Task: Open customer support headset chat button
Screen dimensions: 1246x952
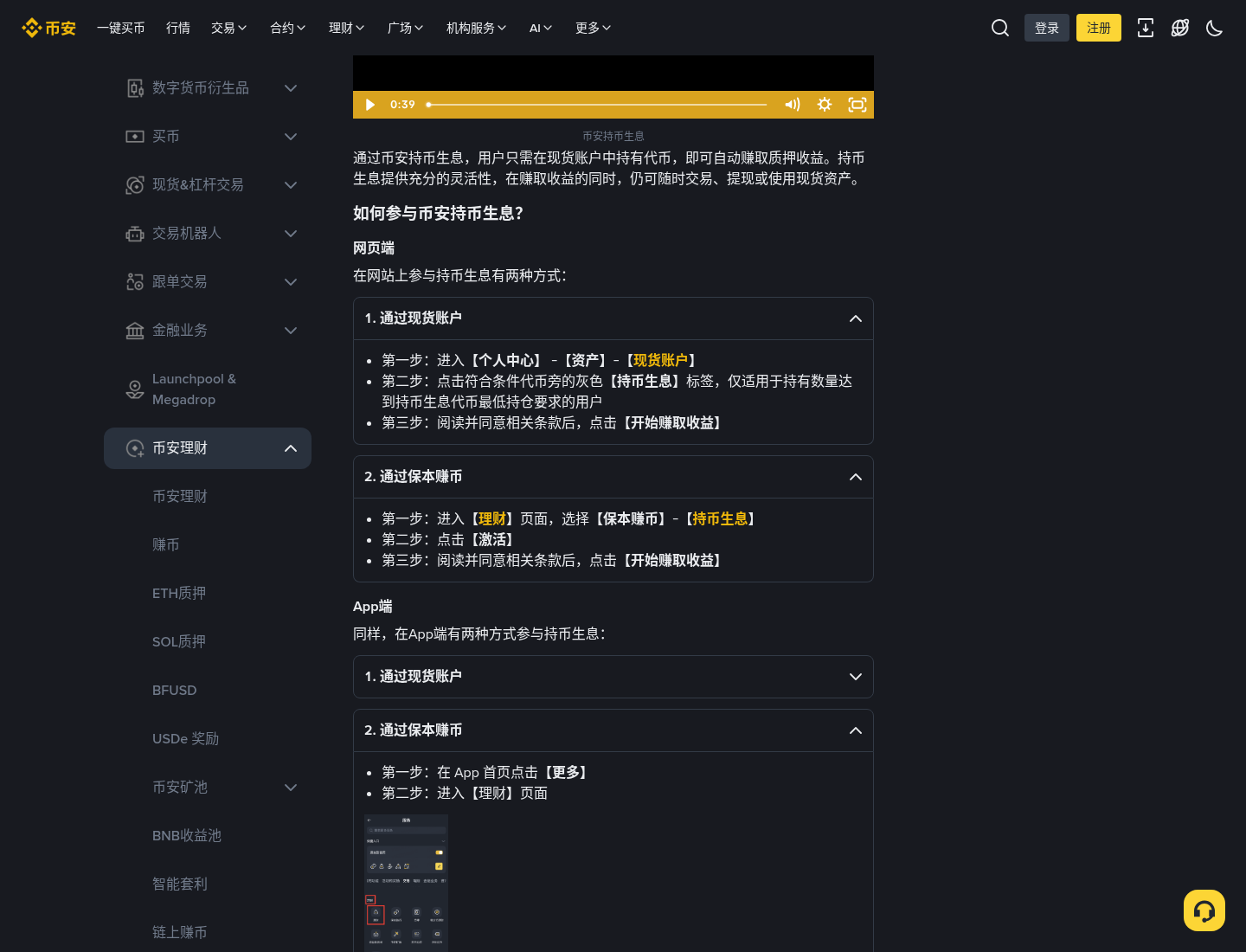Action: pos(1204,910)
